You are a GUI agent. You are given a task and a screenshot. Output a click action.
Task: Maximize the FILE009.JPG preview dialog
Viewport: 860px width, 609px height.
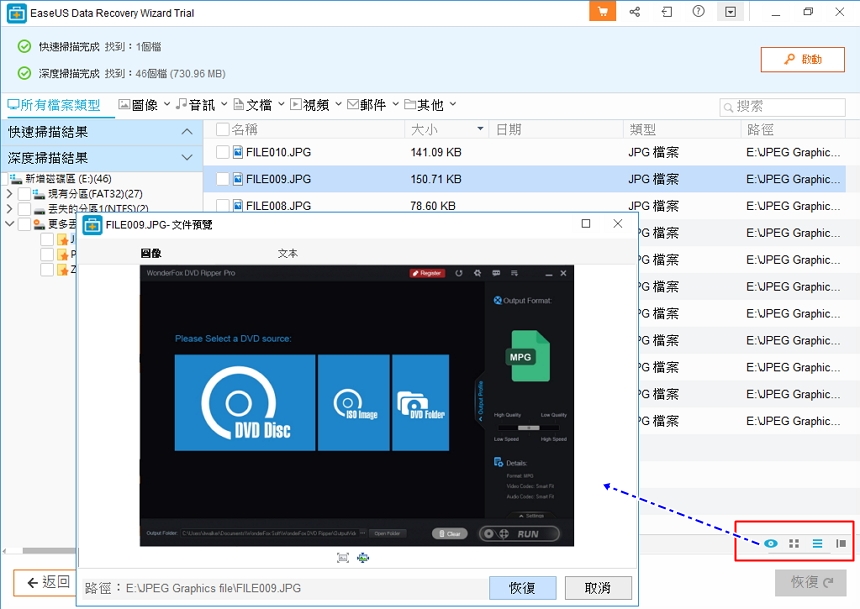tap(586, 223)
